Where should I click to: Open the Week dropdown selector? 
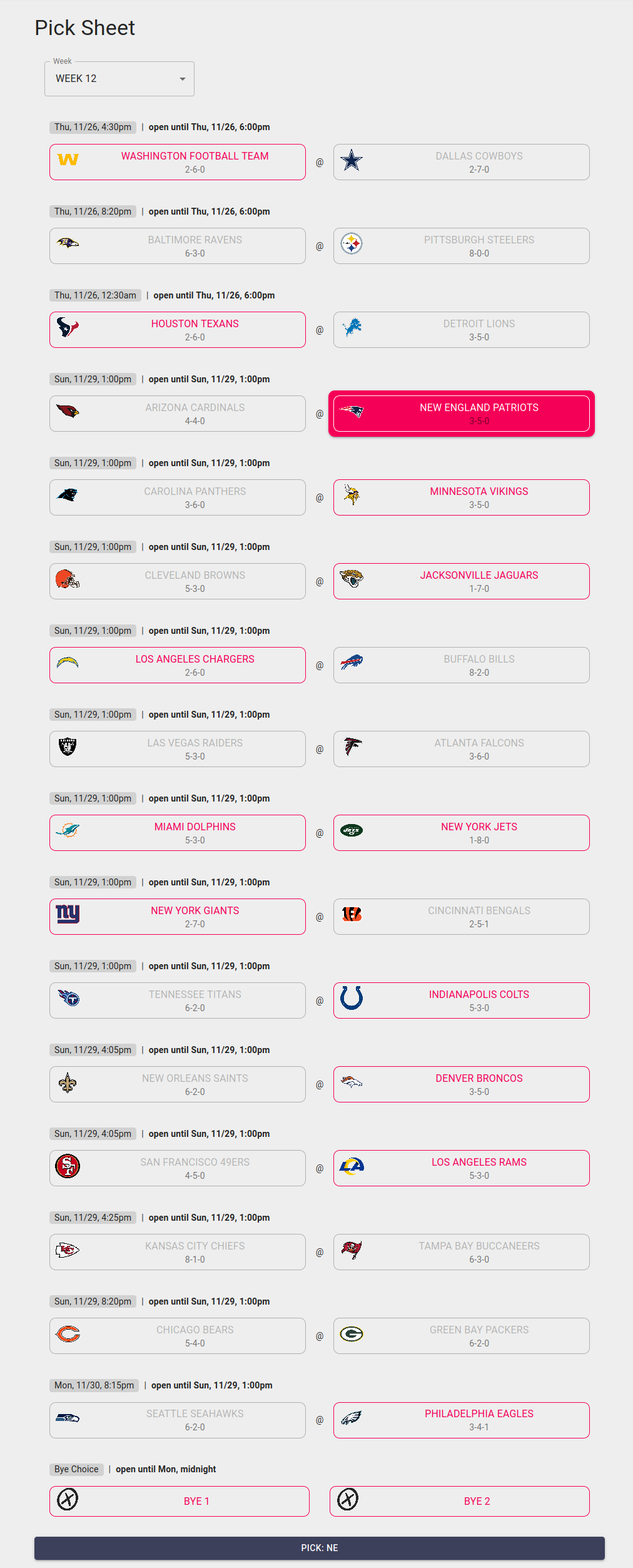tap(119, 79)
